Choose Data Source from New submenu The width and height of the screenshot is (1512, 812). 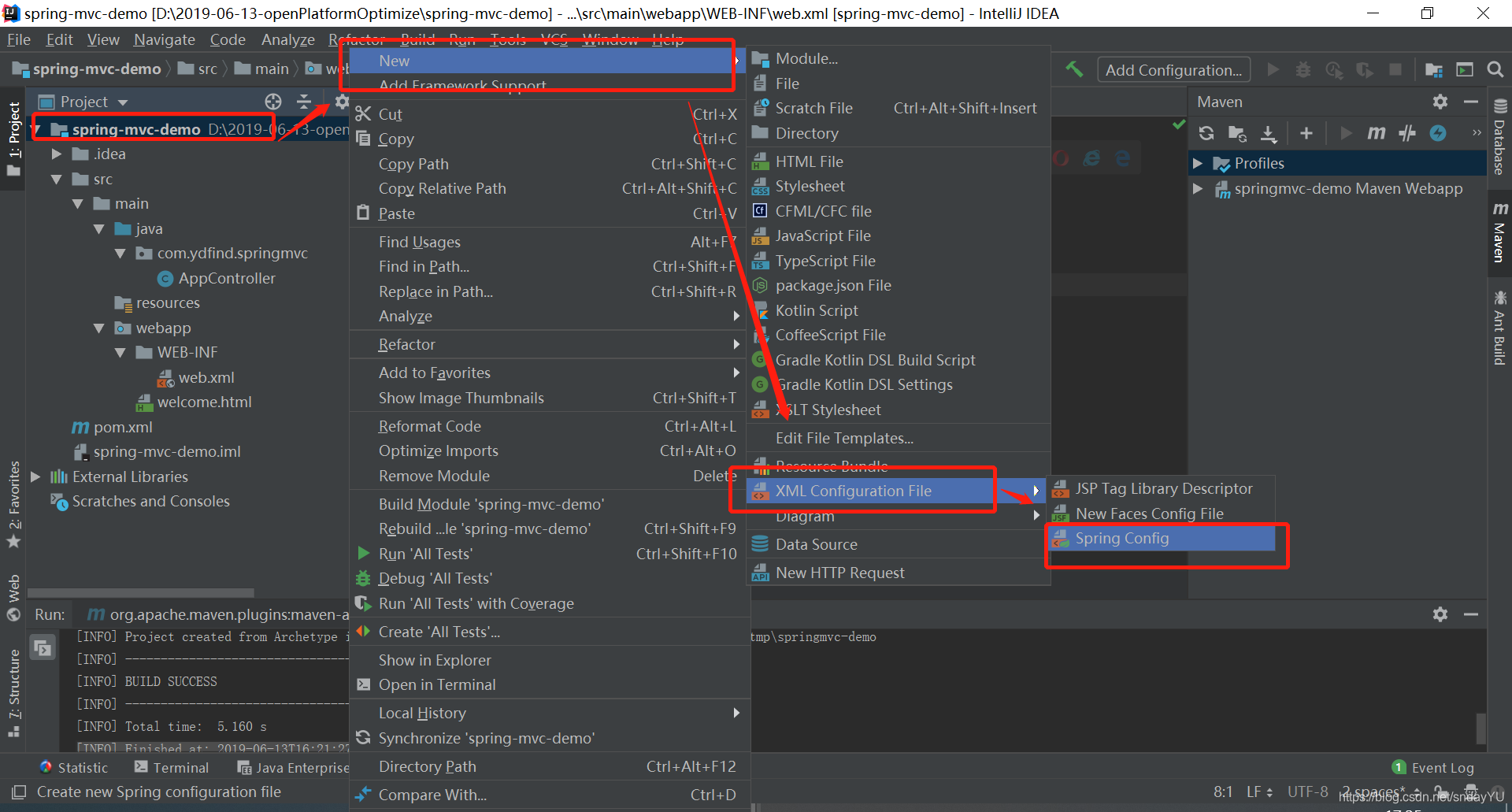tap(898, 544)
